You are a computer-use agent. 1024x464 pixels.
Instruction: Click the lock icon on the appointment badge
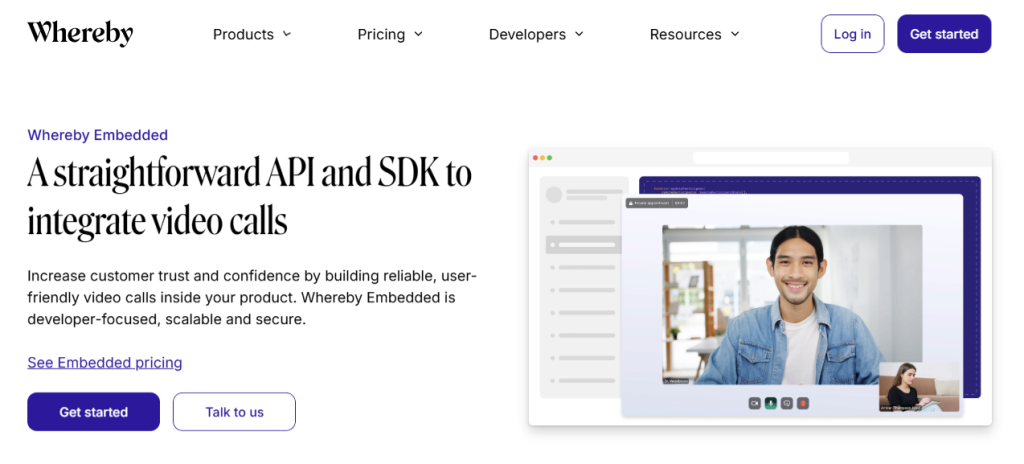coord(631,203)
